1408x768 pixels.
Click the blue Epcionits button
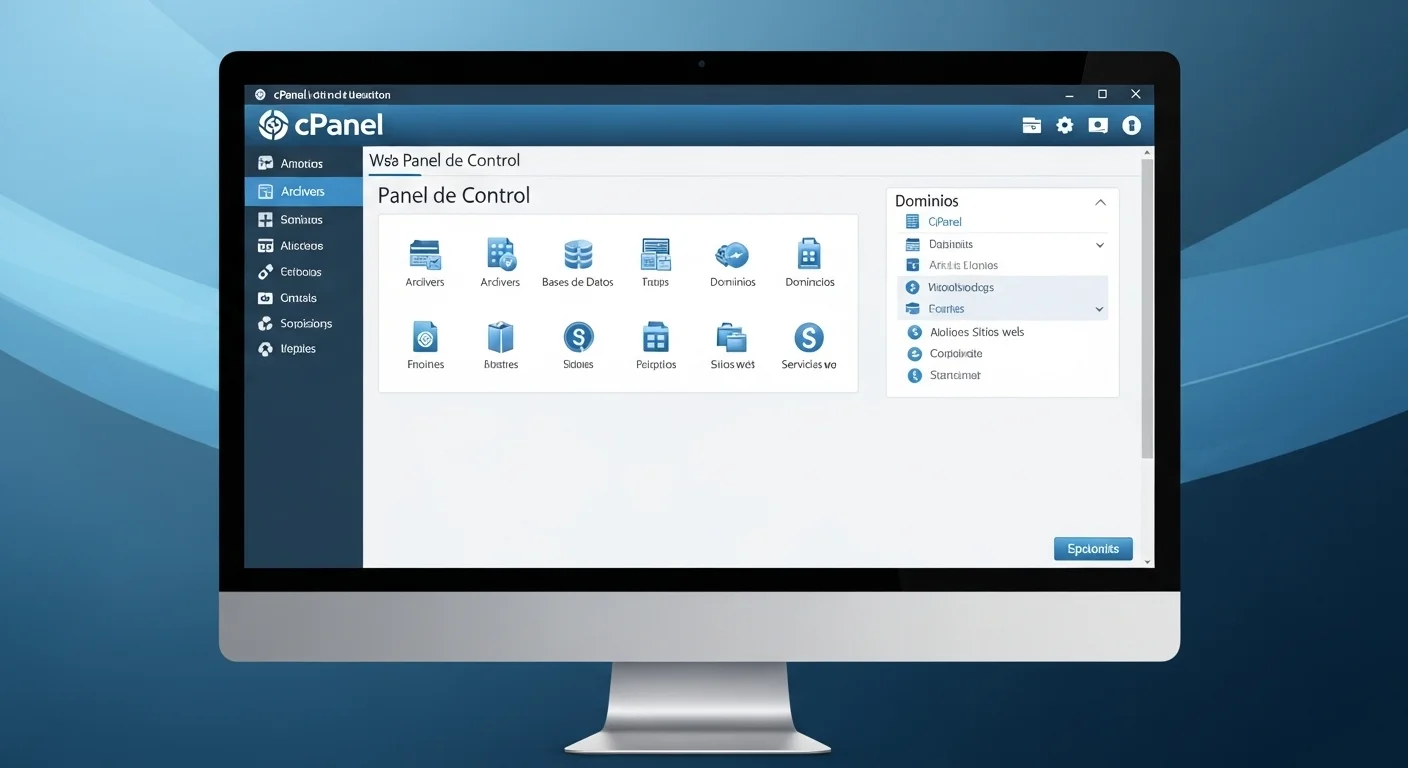tap(1093, 548)
